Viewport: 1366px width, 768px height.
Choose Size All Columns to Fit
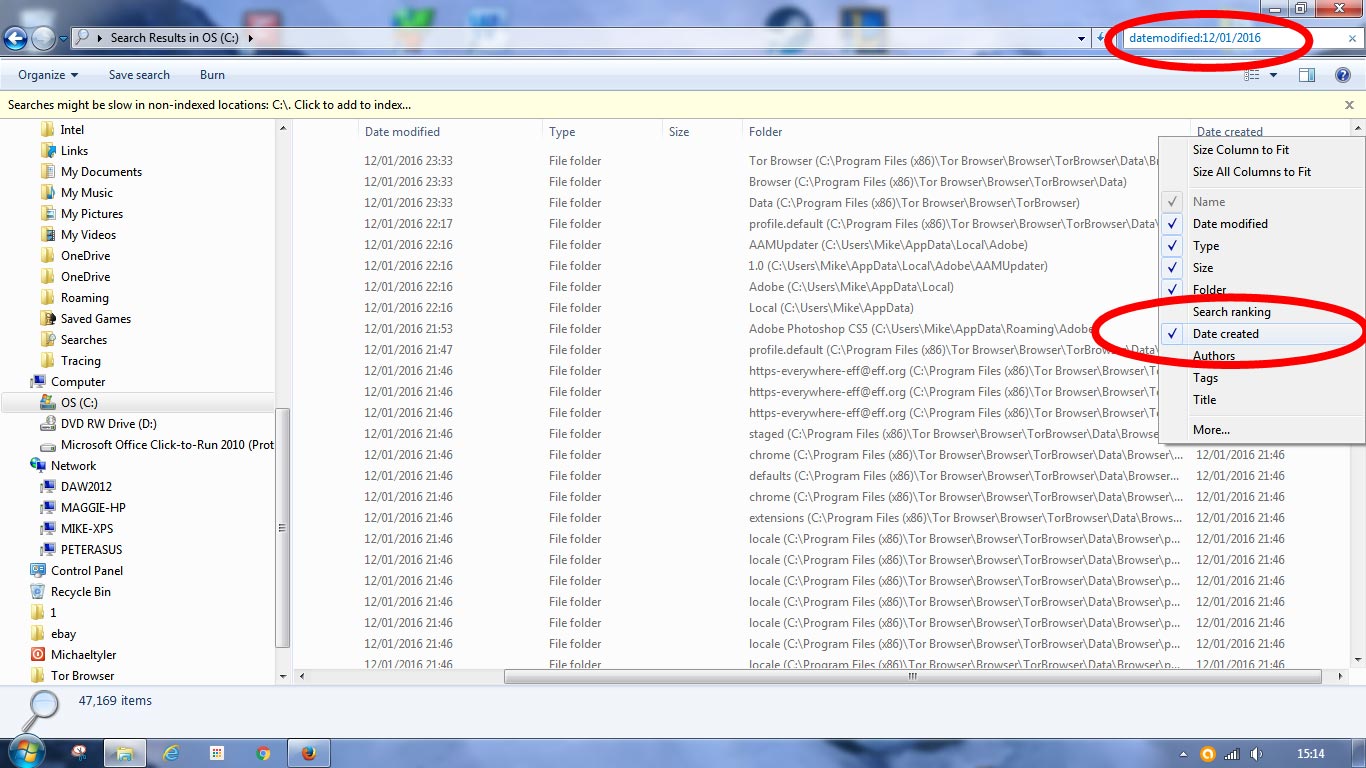[x=1262, y=172]
